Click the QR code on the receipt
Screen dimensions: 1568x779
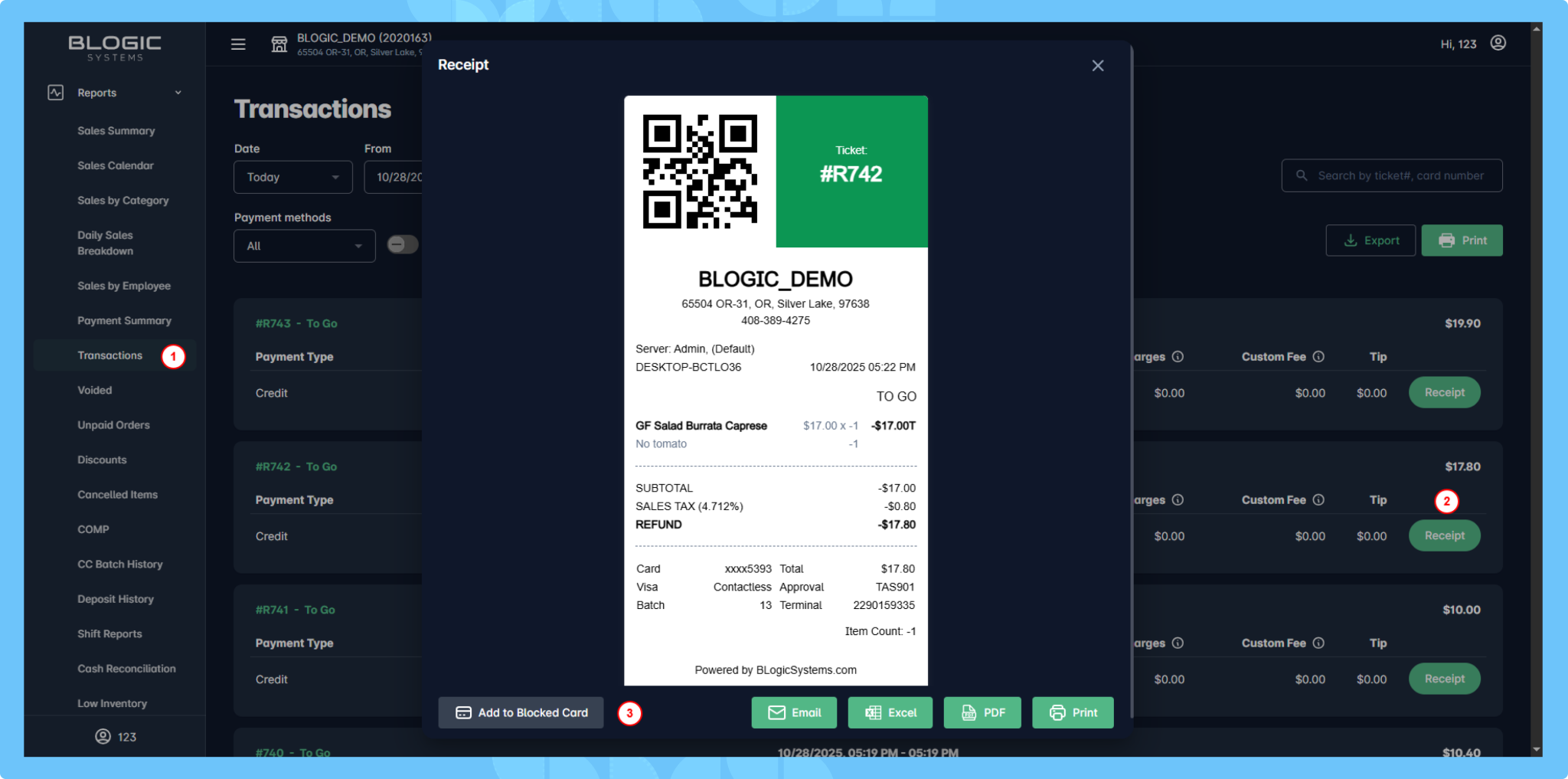700,172
